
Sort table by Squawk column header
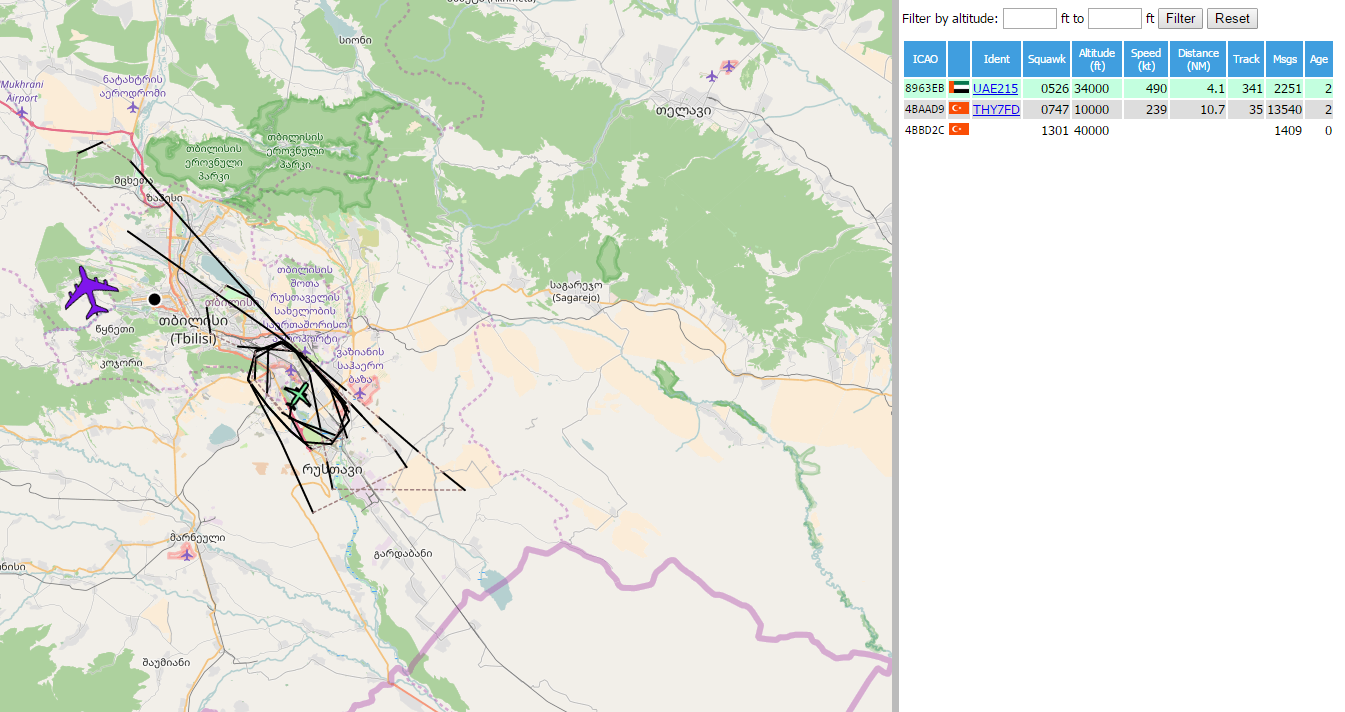click(1047, 59)
